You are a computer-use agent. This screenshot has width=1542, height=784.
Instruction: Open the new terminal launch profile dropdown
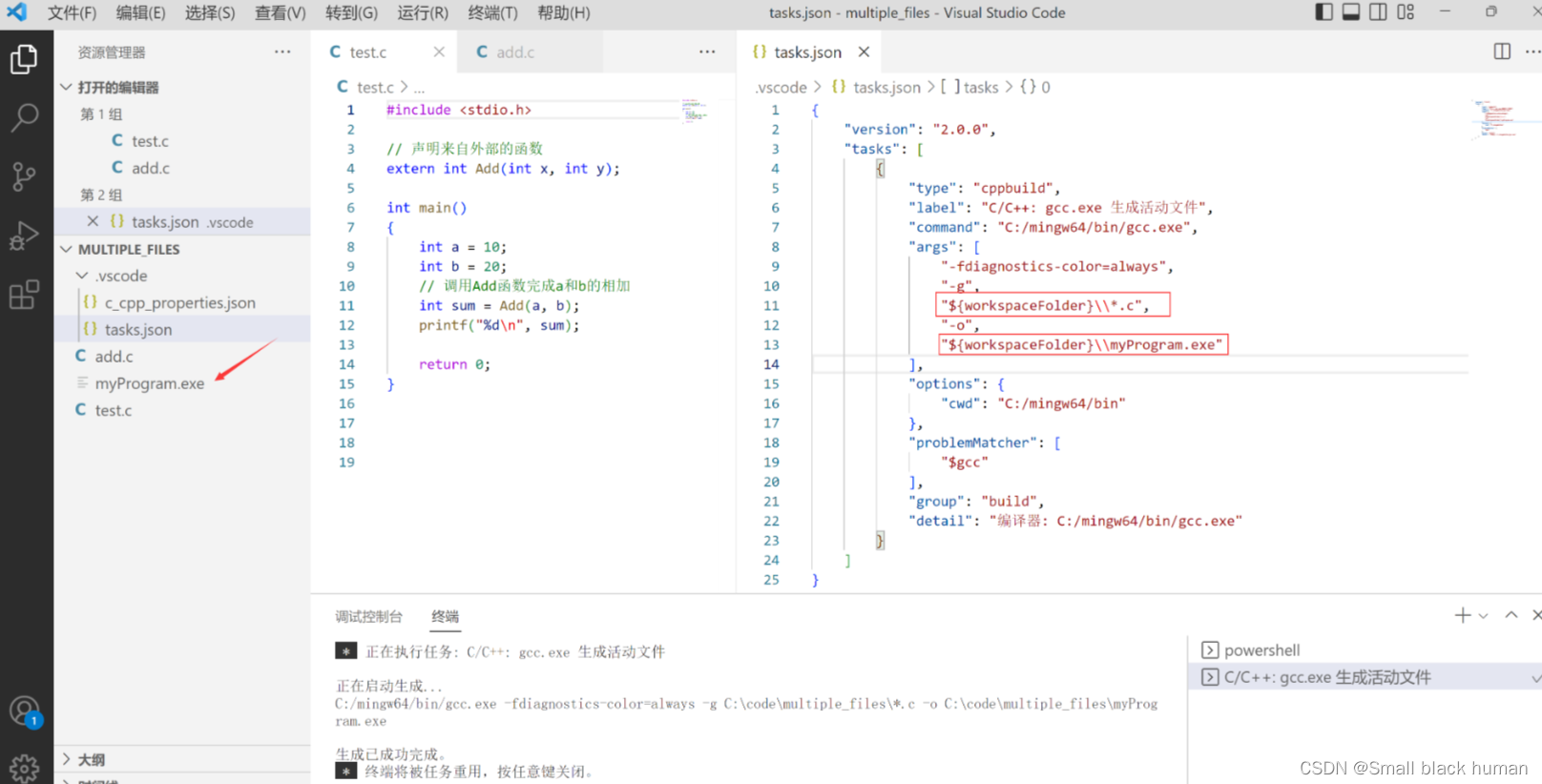[1484, 616]
